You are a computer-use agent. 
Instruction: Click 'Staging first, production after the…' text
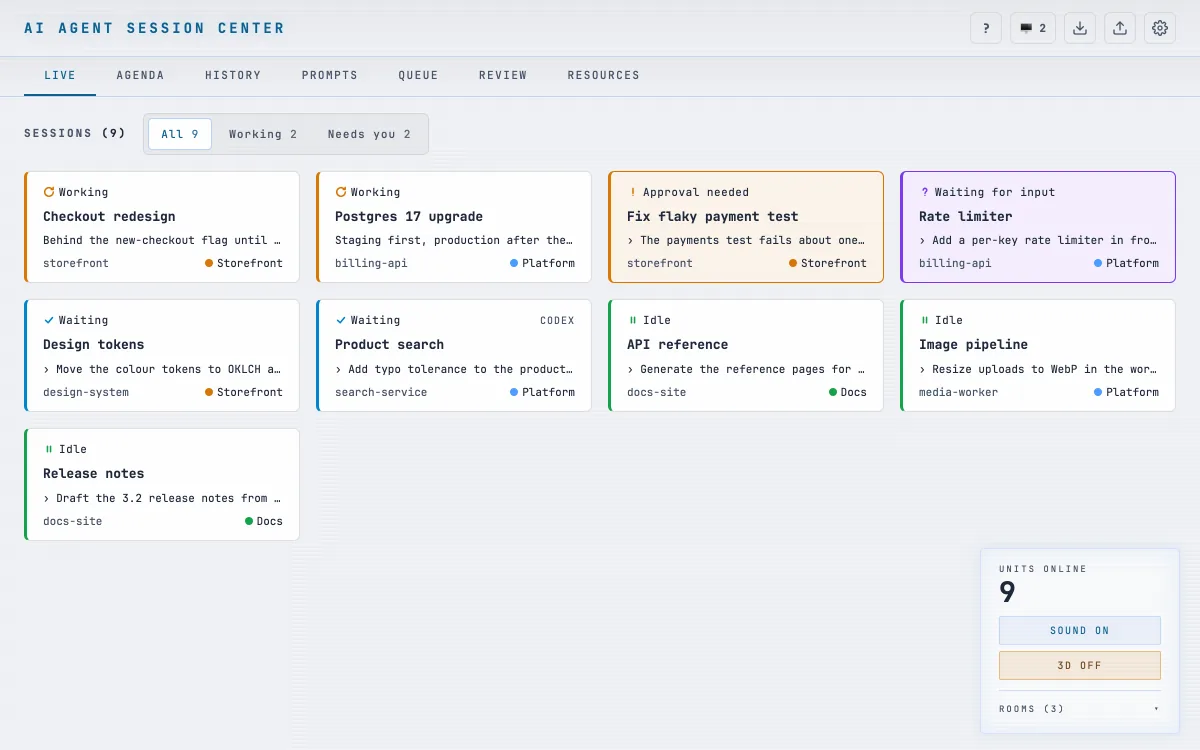coord(454,240)
